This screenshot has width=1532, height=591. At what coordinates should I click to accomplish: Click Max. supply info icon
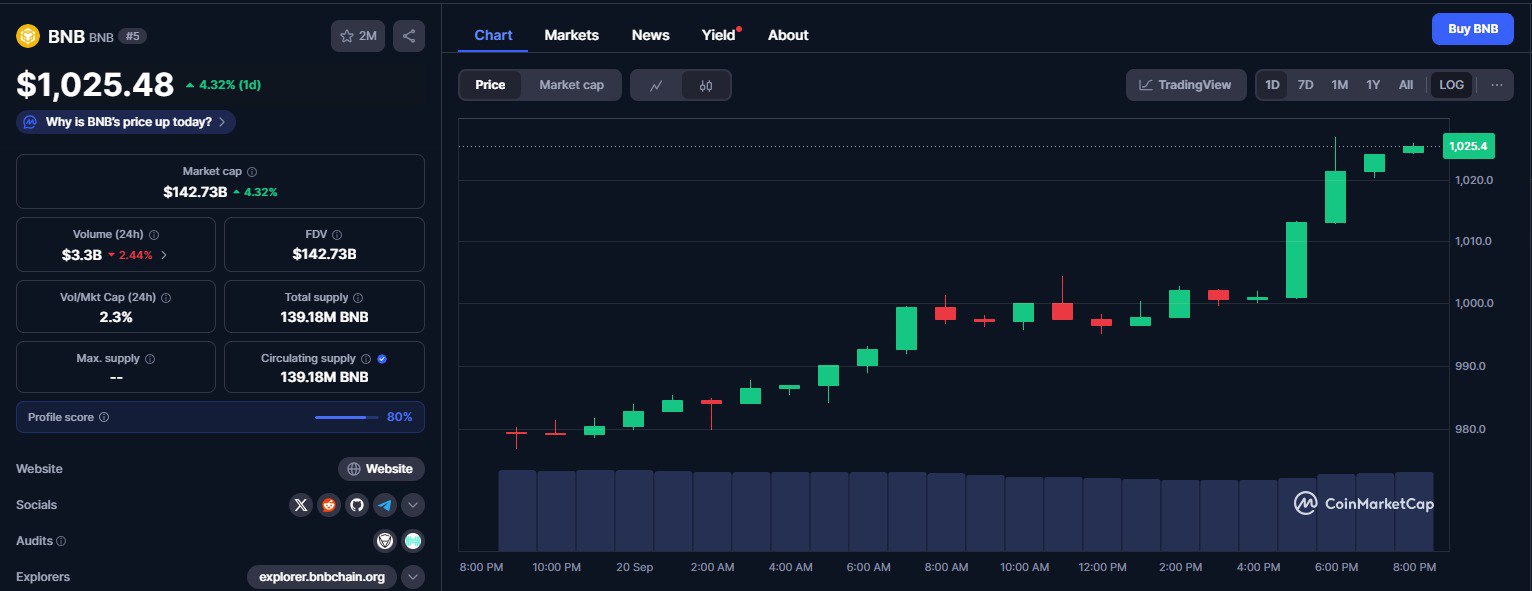(150, 358)
